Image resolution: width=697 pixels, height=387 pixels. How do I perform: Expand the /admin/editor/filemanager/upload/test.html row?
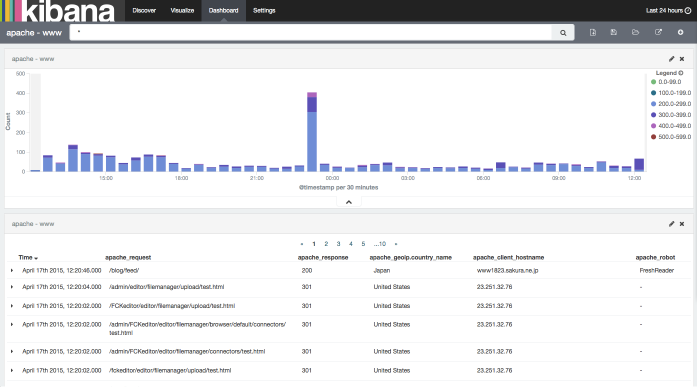point(12,287)
